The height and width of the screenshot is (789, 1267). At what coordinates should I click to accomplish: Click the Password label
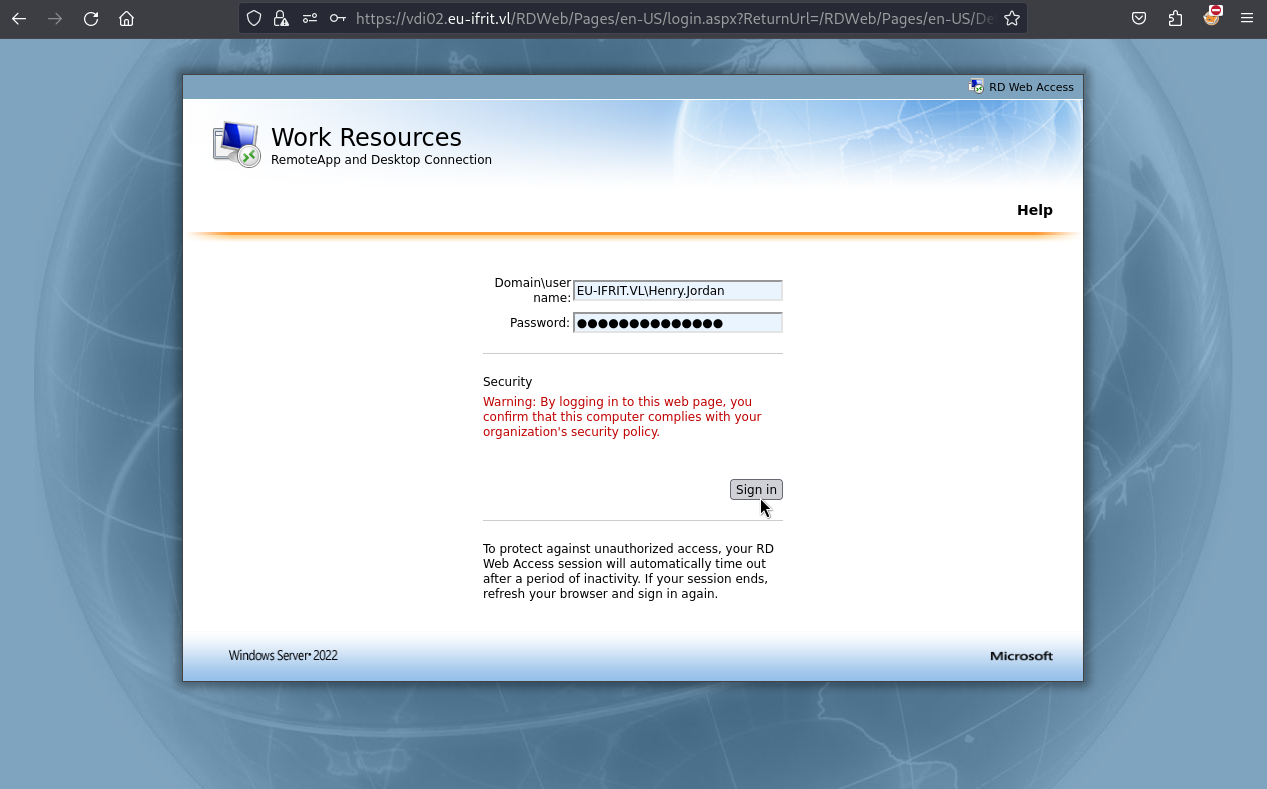point(539,323)
